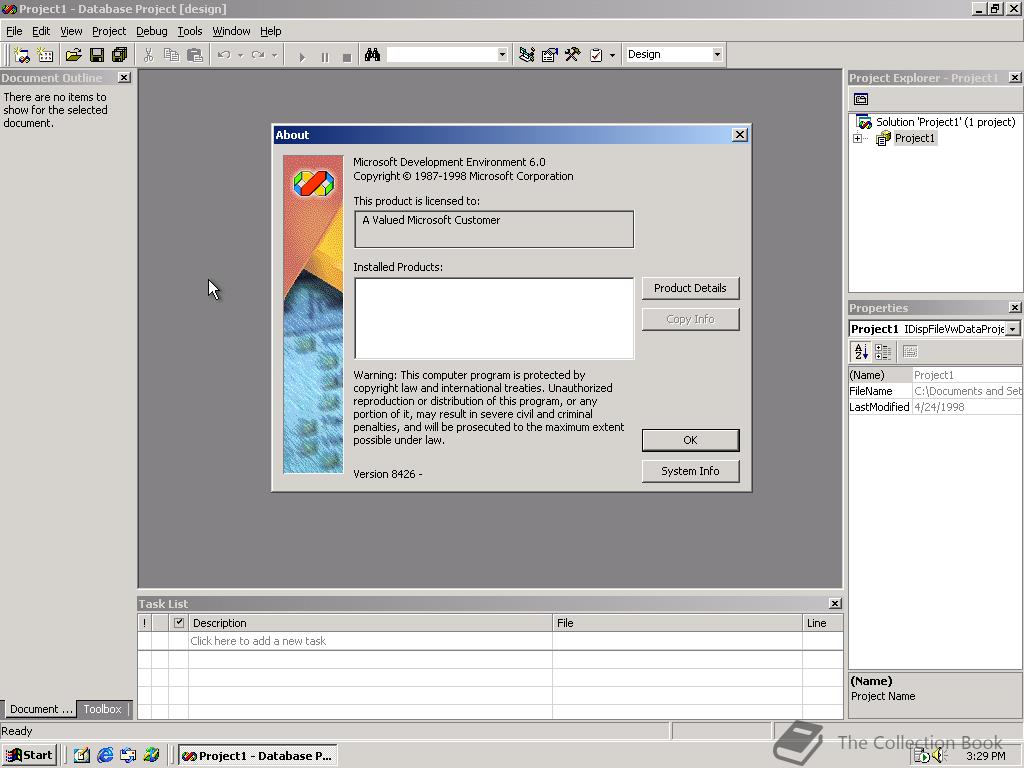Image resolution: width=1024 pixels, height=768 pixels.
Task: Open the Find text combo box dropdown
Action: (502, 55)
